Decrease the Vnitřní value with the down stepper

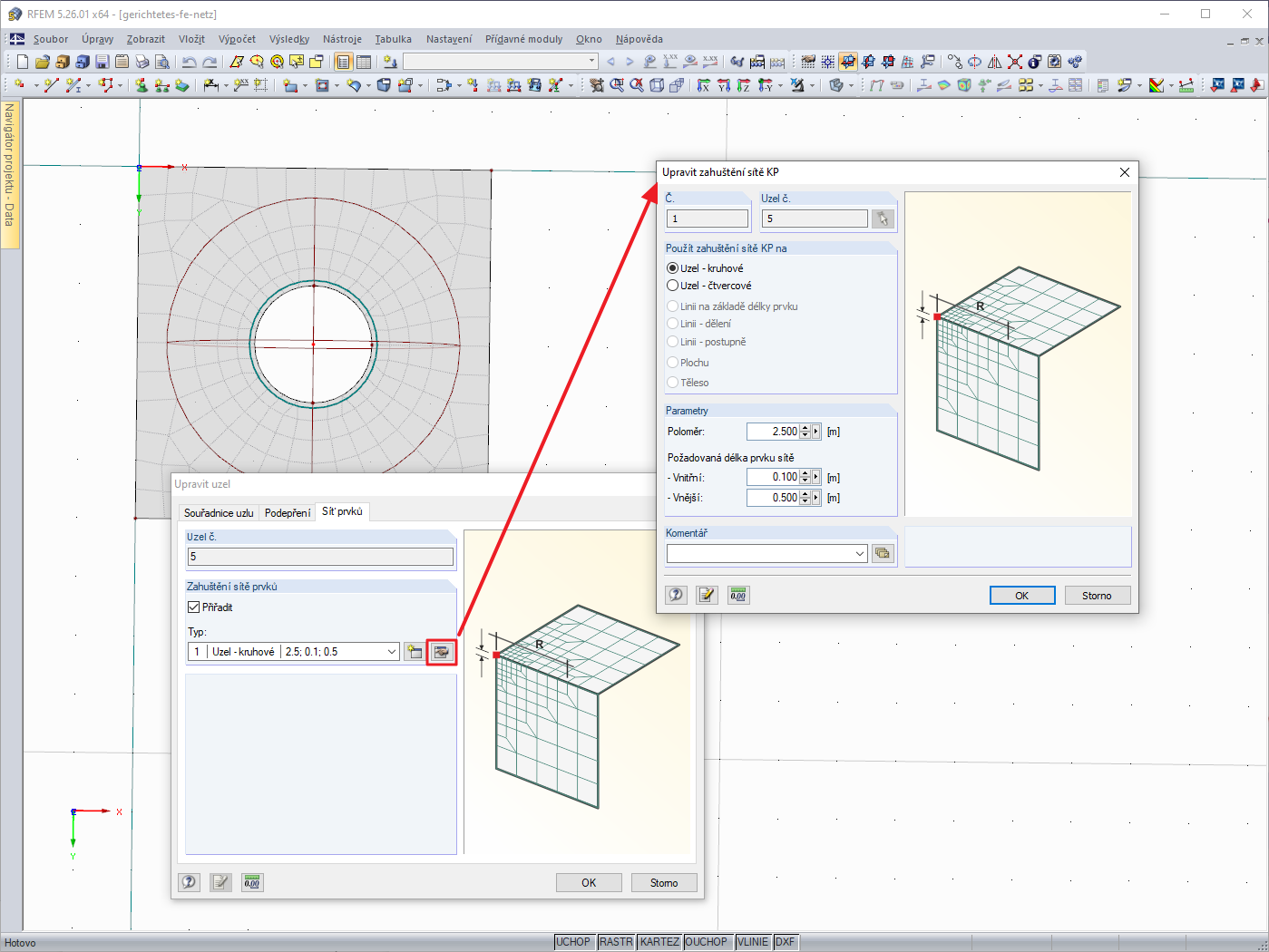tap(805, 481)
